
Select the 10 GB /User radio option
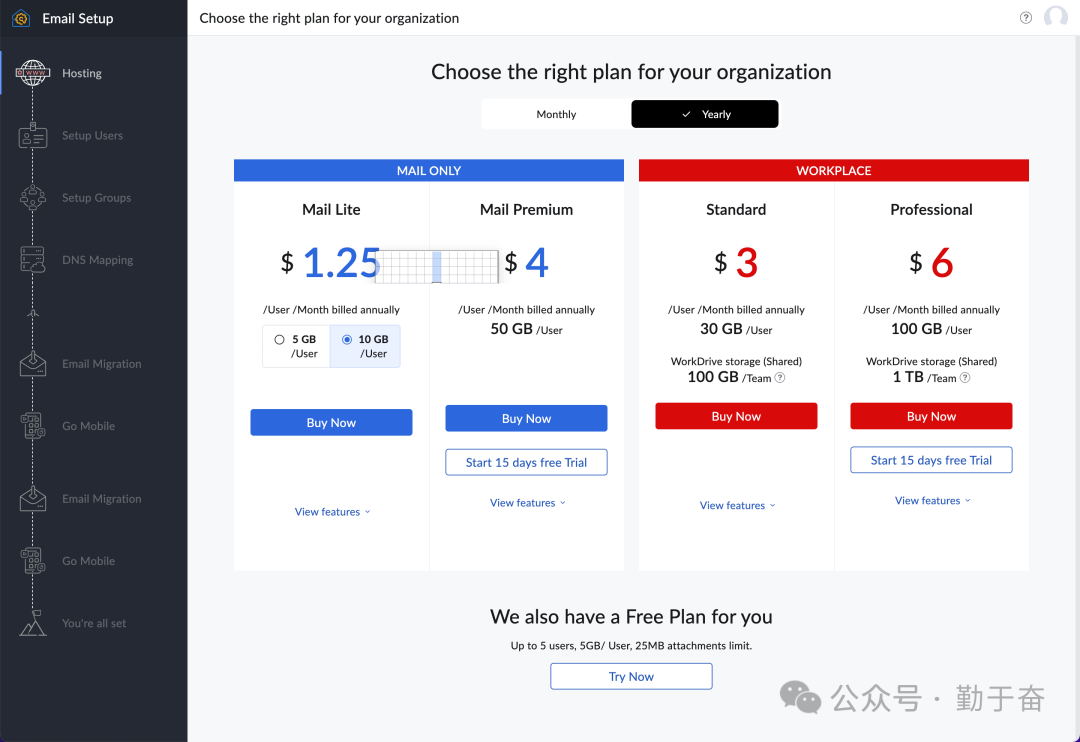pyautogui.click(x=347, y=340)
